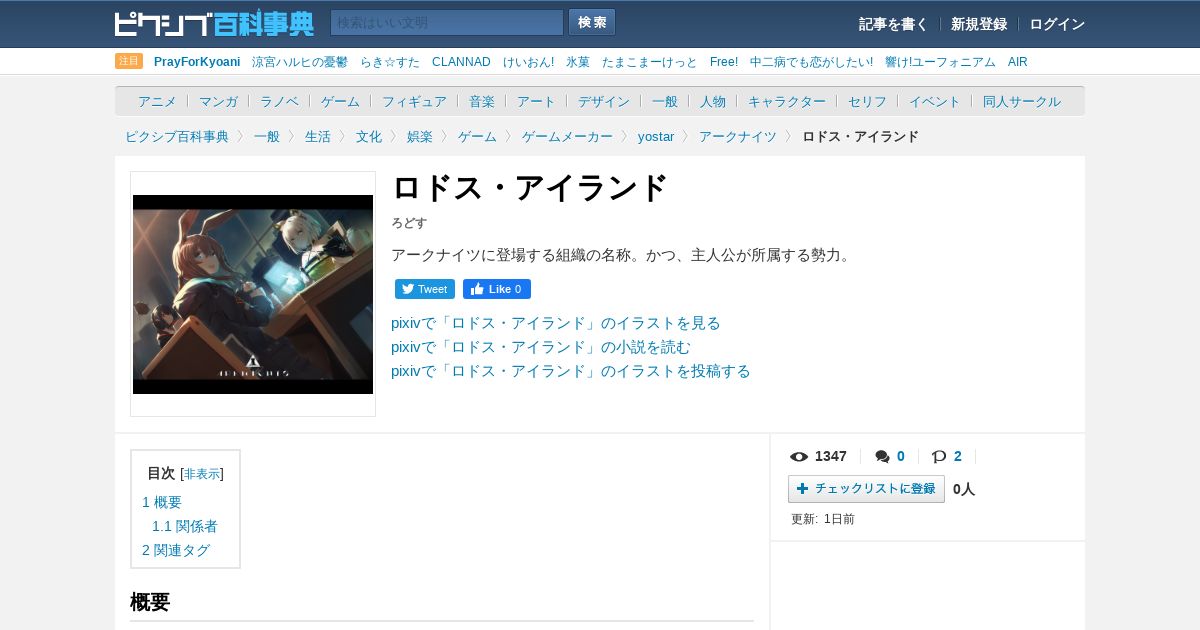This screenshot has height=630, width=1200.
Task: Select 一般 category in category bar
Action: (665, 101)
